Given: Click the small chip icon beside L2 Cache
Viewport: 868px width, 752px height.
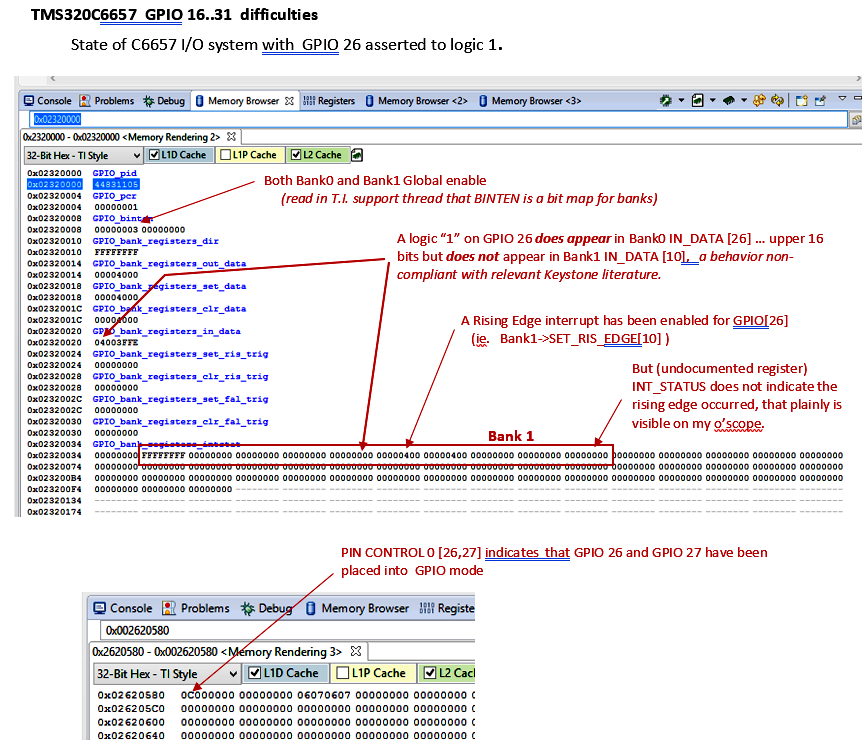Looking at the screenshot, I should click(x=357, y=155).
